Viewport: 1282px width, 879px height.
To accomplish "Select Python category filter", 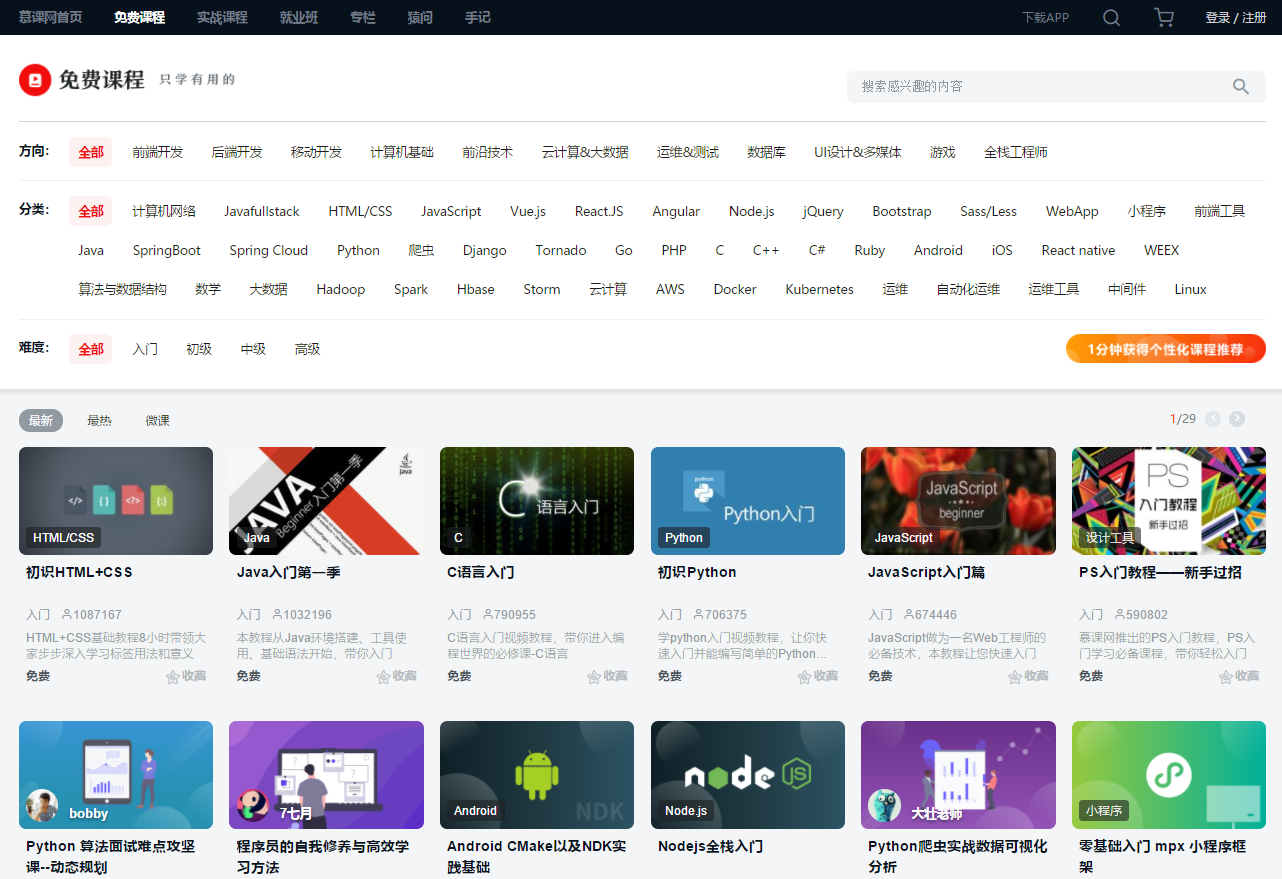I will (x=358, y=250).
